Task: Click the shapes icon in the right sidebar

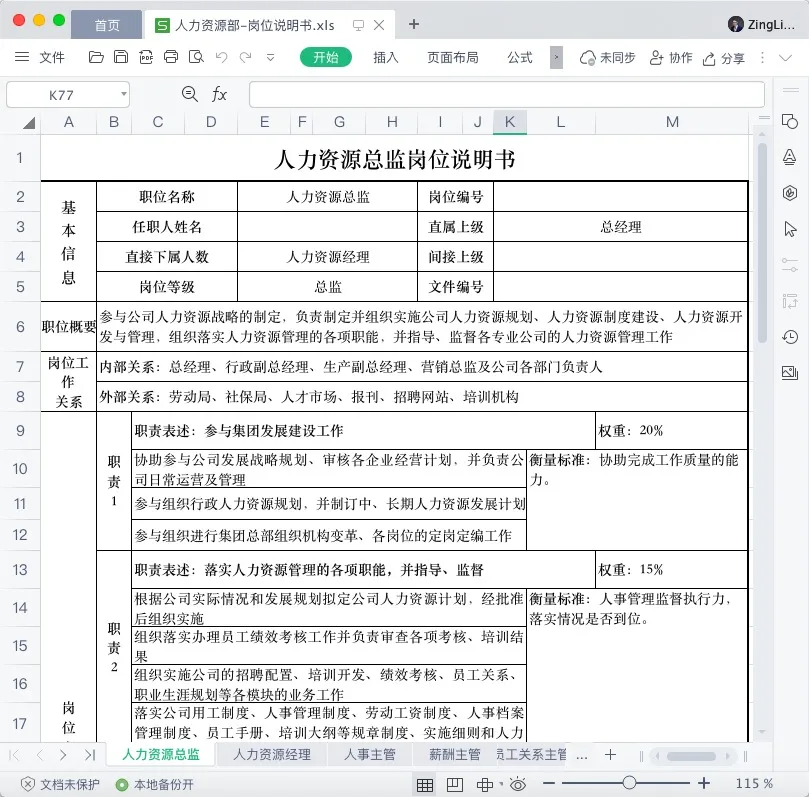Action: [x=789, y=122]
